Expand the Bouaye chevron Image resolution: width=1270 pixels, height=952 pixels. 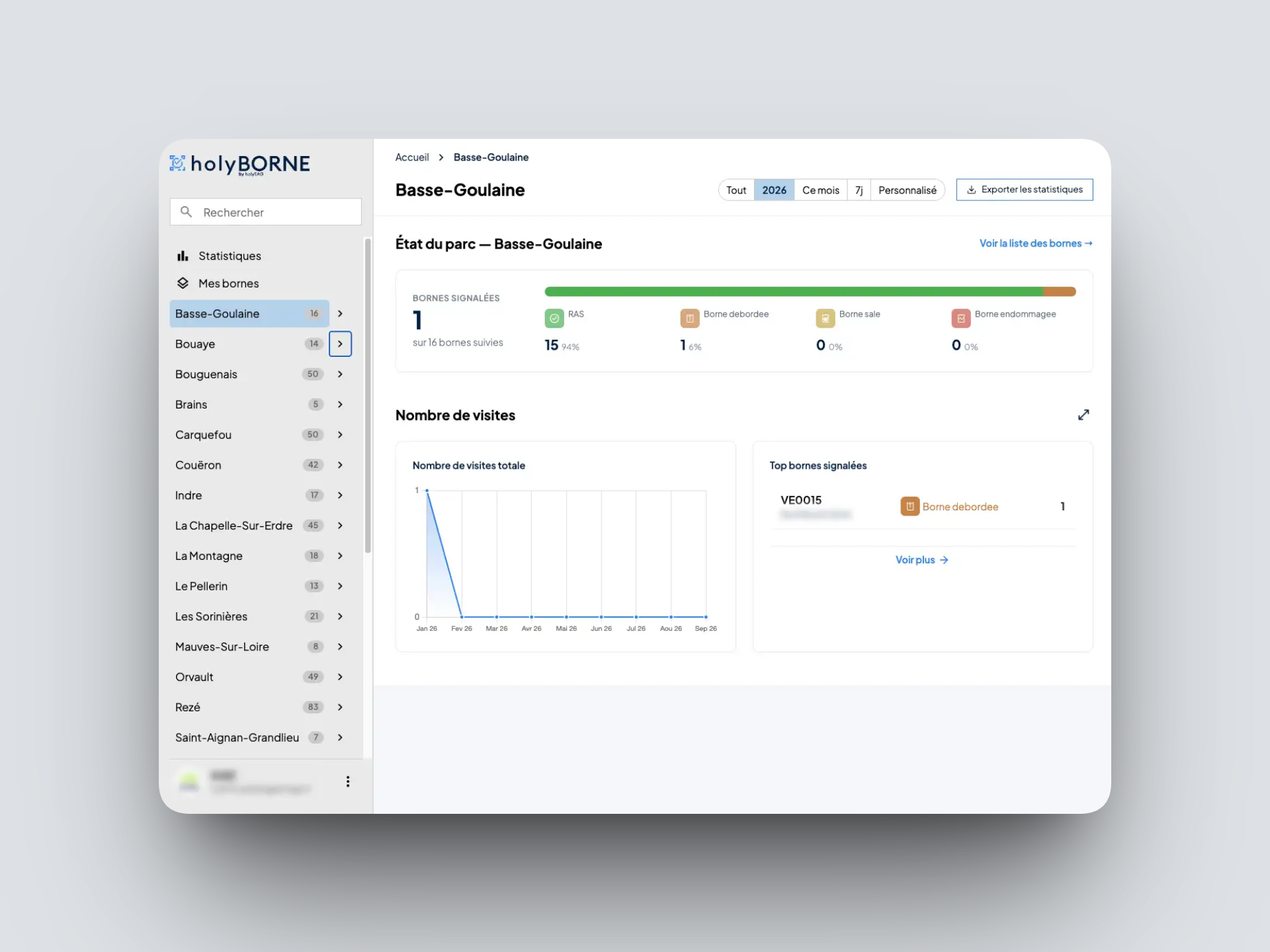(340, 344)
